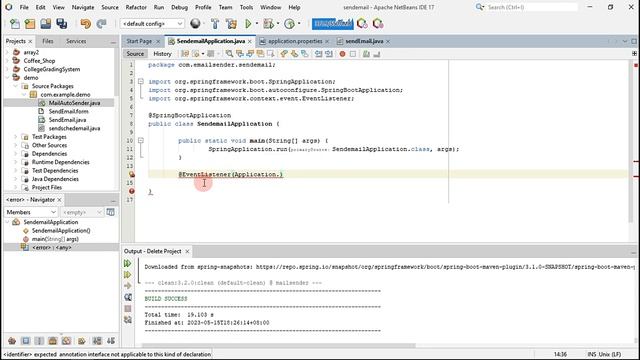Click the browser globe icon in main toolbar
This screenshot has width=640, height=360.
195,24
